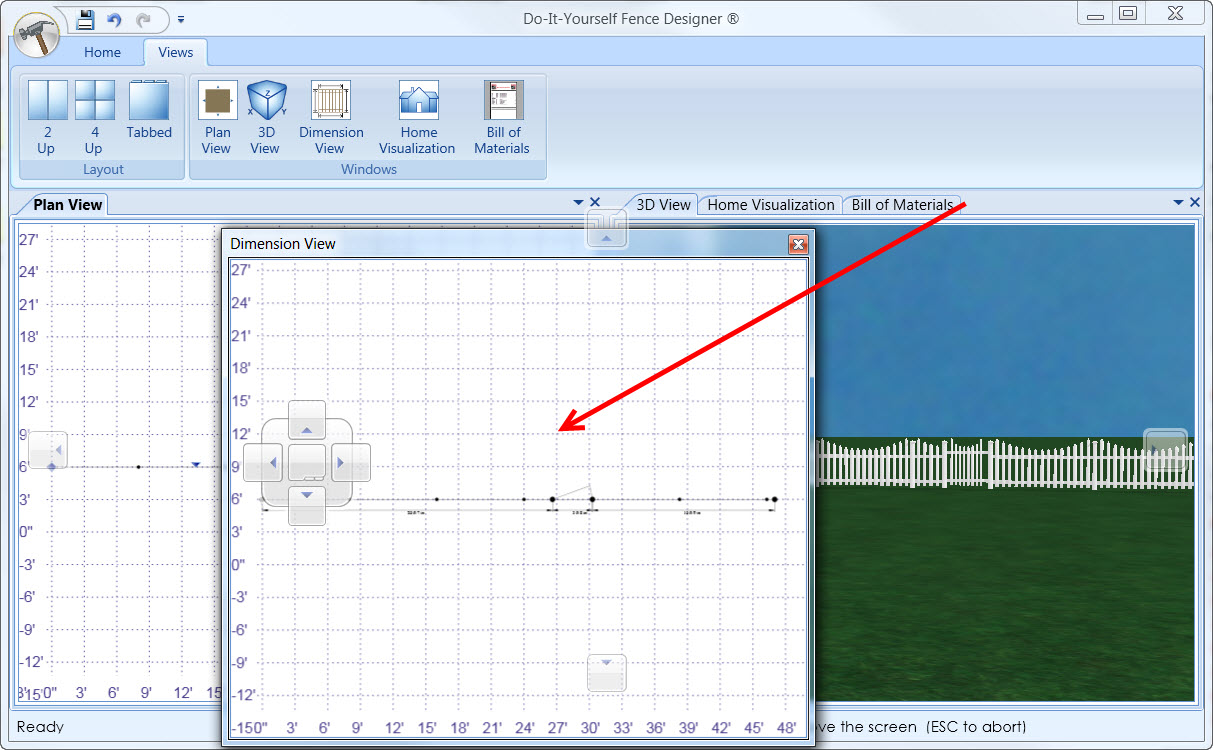Image resolution: width=1213 pixels, height=750 pixels.
Task: Choose the 4 Up layout
Action: (94, 118)
